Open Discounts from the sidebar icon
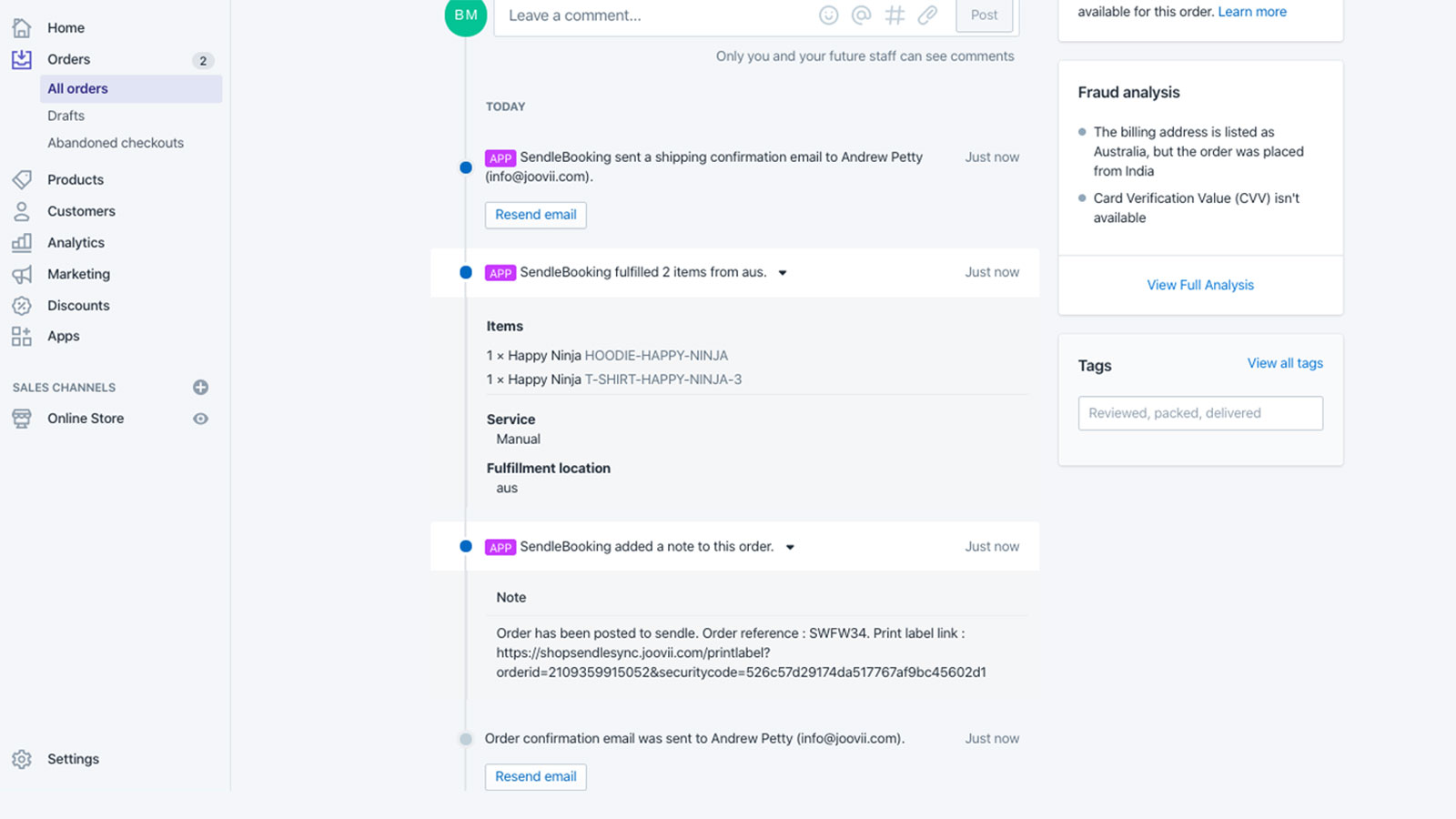This screenshot has width=1456, height=819. coord(22,306)
